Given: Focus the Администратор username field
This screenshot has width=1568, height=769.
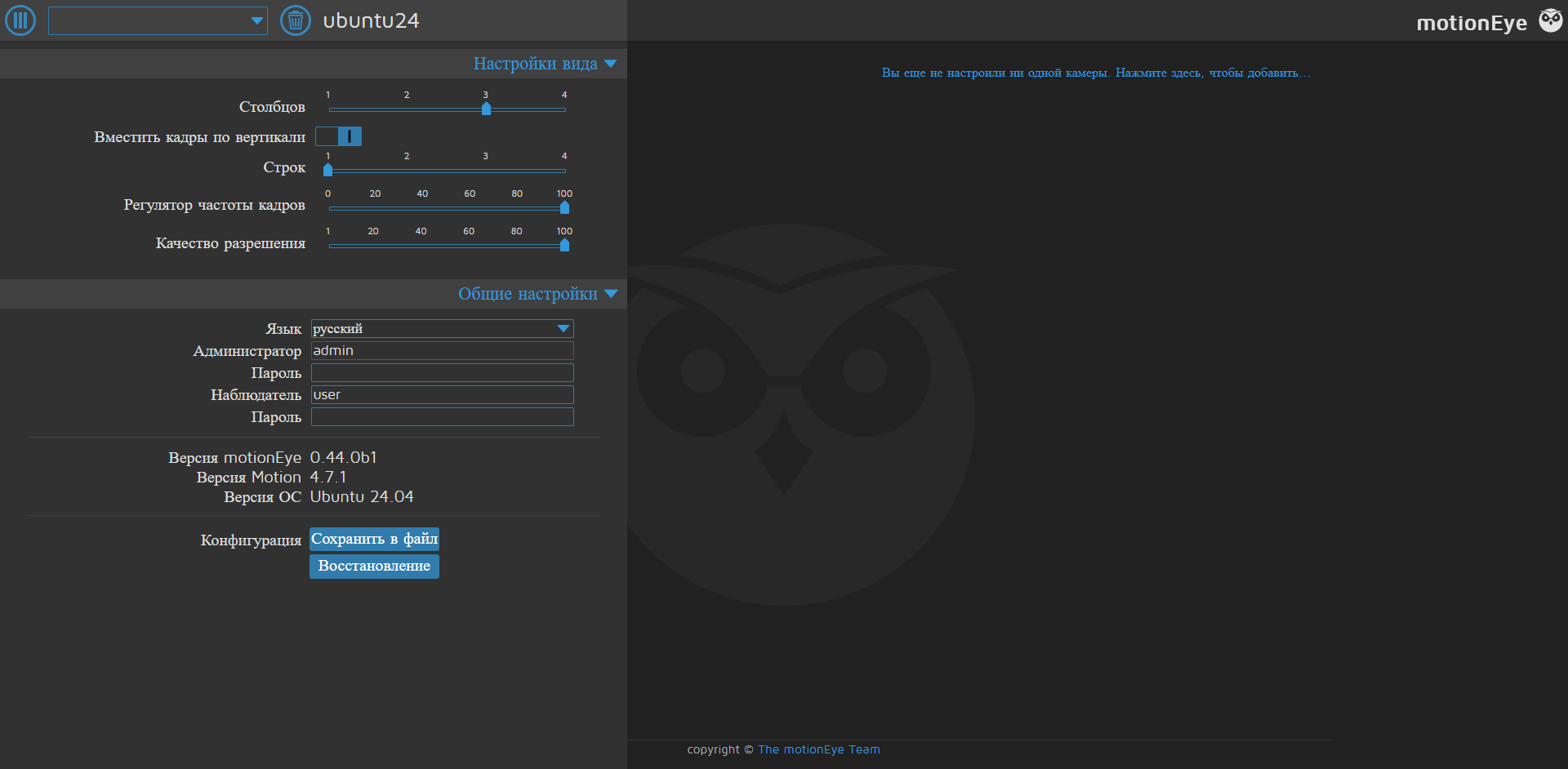Looking at the screenshot, I should 442,351.
